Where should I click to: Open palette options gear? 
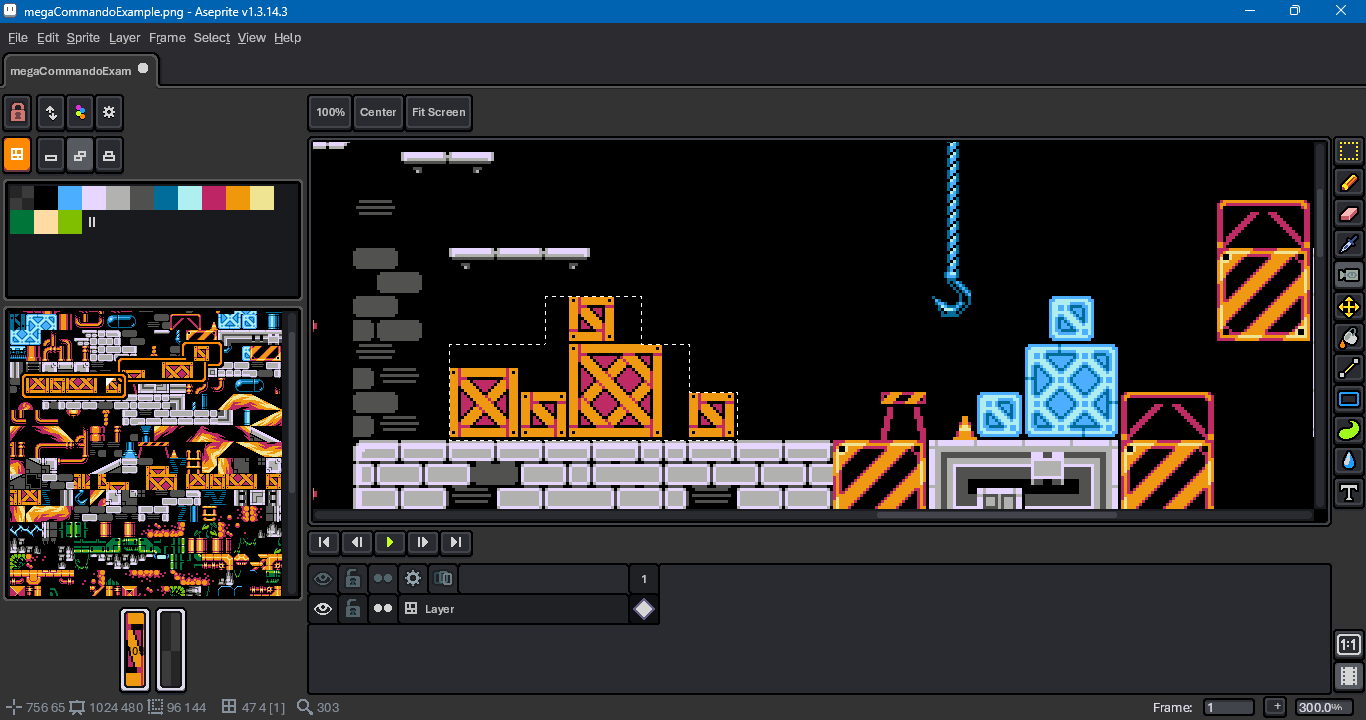click(109, 113)
